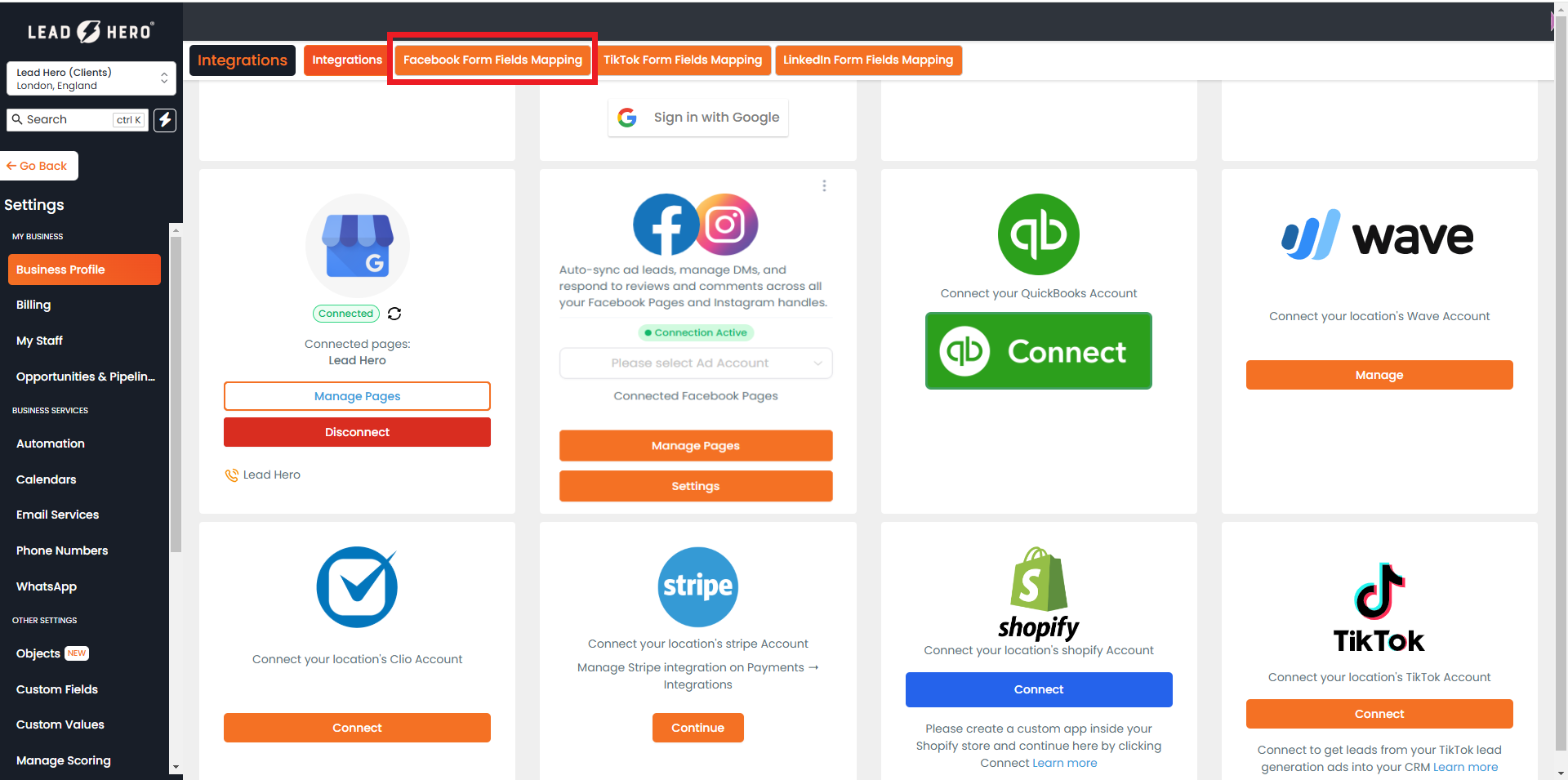Click the lightning bolt beside search
The width and height of the screenshot is (1568, 780).
click(x=164, y=120)
